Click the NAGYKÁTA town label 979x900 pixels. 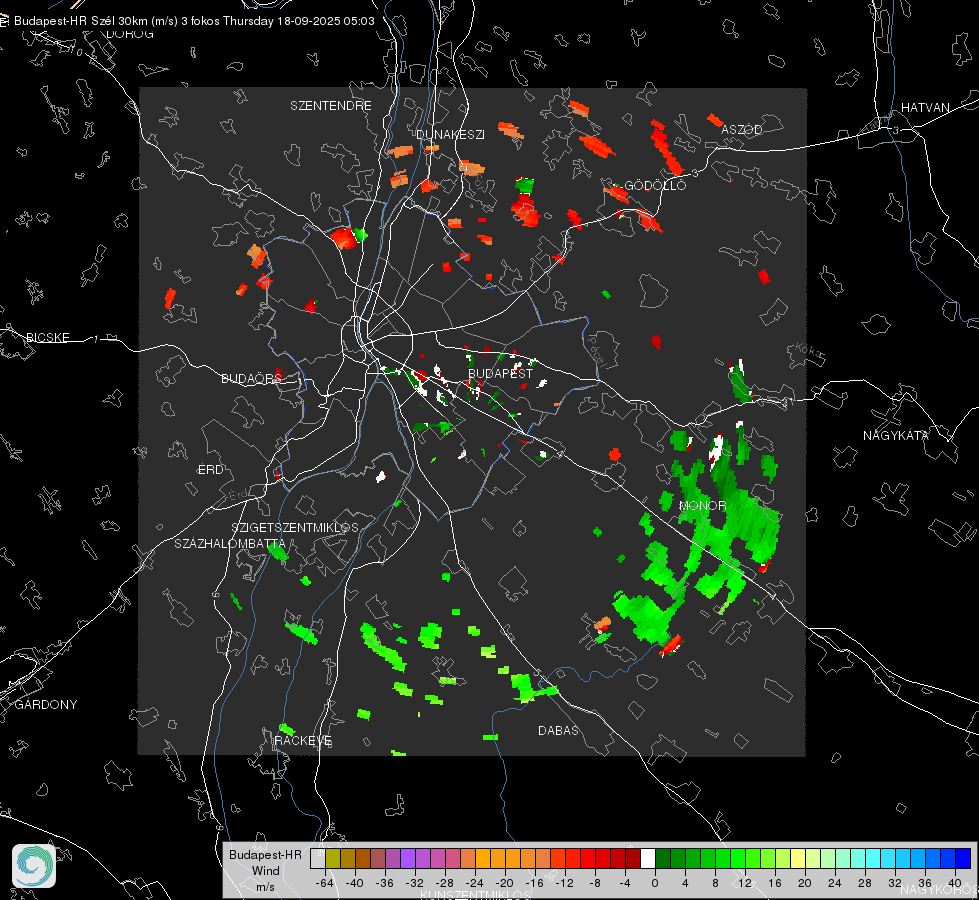tap(896, 435)
